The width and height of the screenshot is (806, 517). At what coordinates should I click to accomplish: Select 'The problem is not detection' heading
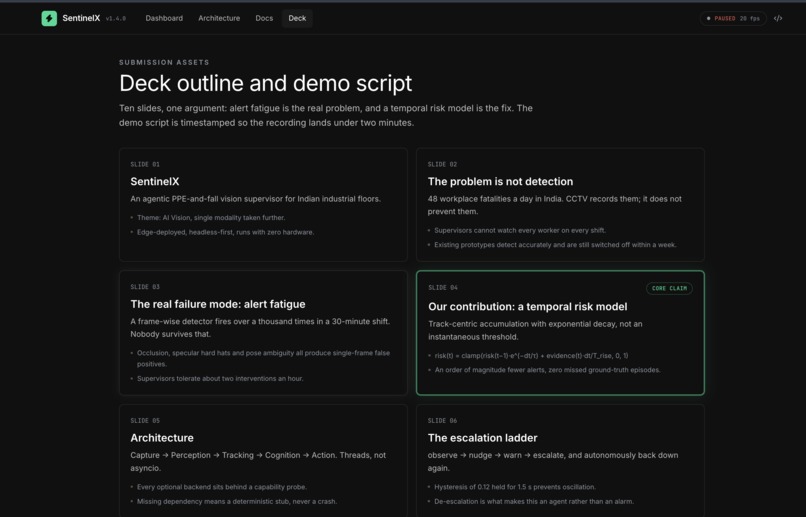[x=500, y=181]
